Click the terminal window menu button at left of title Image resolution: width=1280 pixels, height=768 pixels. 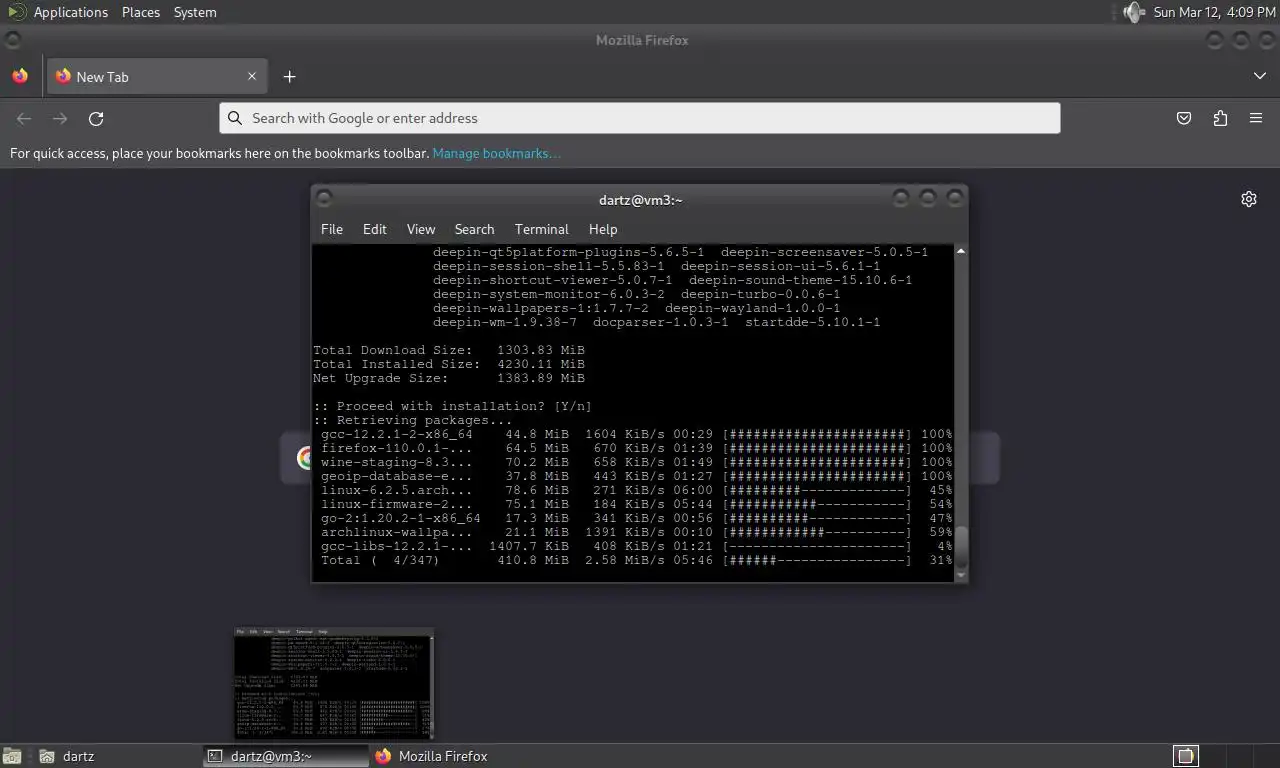point(324,199)
